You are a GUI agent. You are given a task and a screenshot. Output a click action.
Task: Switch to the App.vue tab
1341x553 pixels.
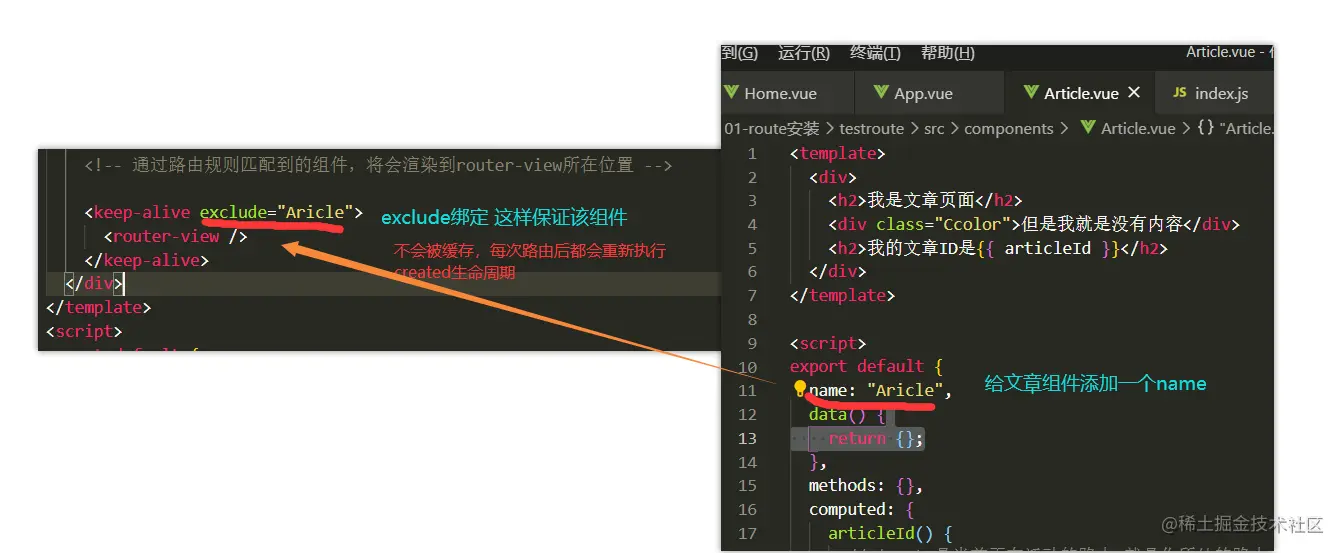pos(930,93)
